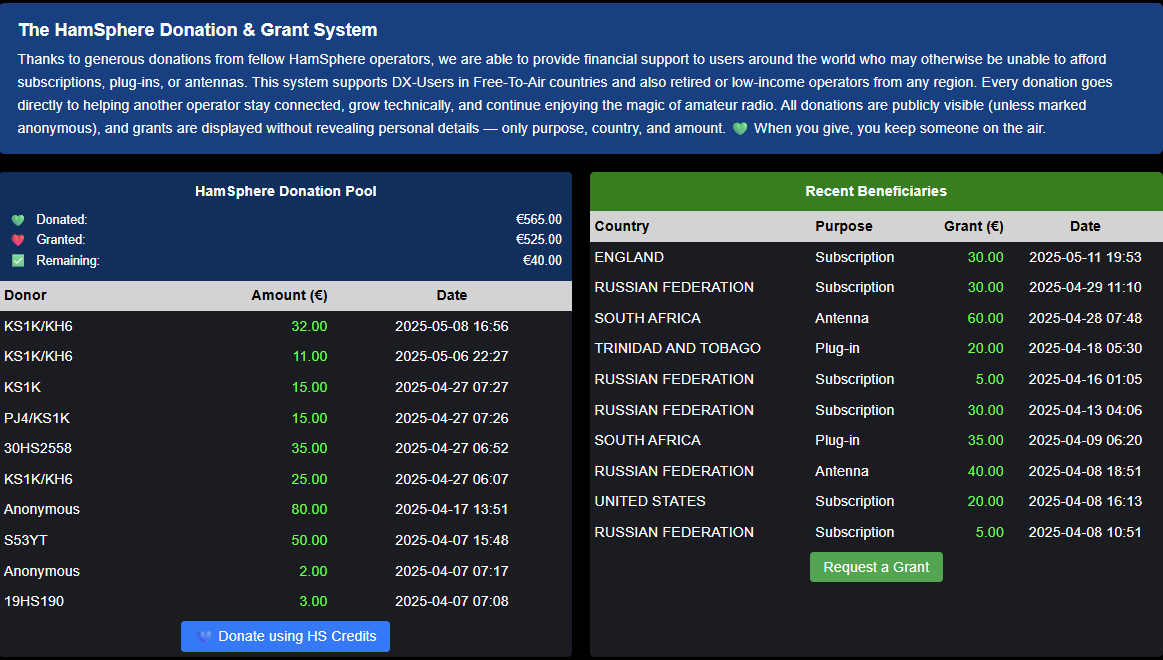This screenshot has width=1163, height=660.
Task: Click donor KS1K in the donor list
Action: 22,388
